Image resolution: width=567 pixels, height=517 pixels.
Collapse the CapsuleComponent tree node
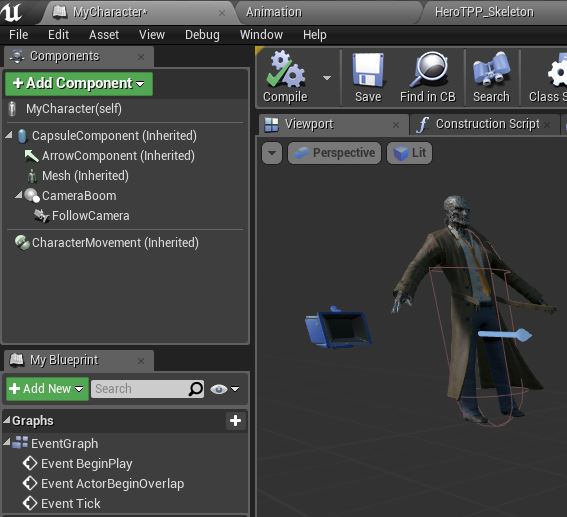click(9, 135)
